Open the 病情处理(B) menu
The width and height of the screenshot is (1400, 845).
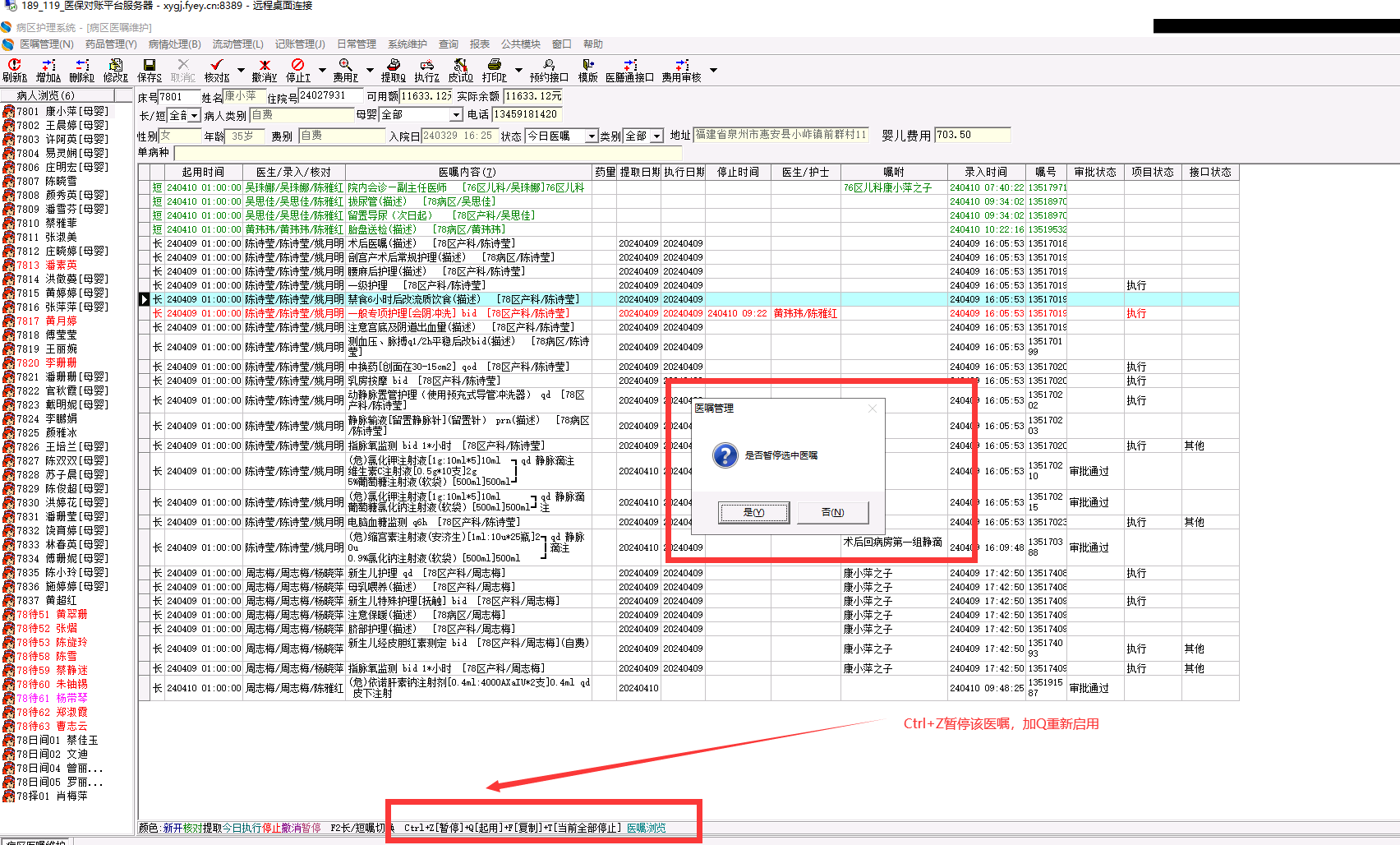(x=174, y=44)
